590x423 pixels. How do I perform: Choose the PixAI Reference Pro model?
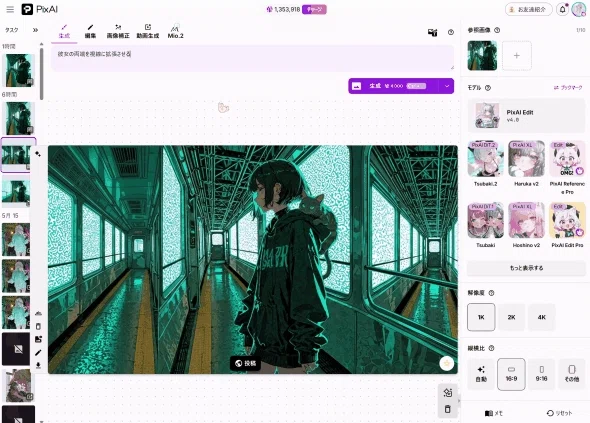click(567, 167)
